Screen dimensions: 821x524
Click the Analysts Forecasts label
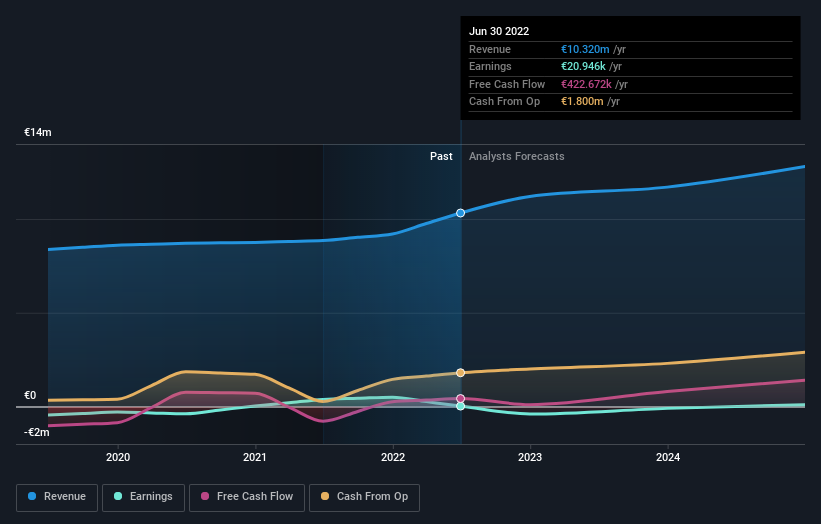517,156
